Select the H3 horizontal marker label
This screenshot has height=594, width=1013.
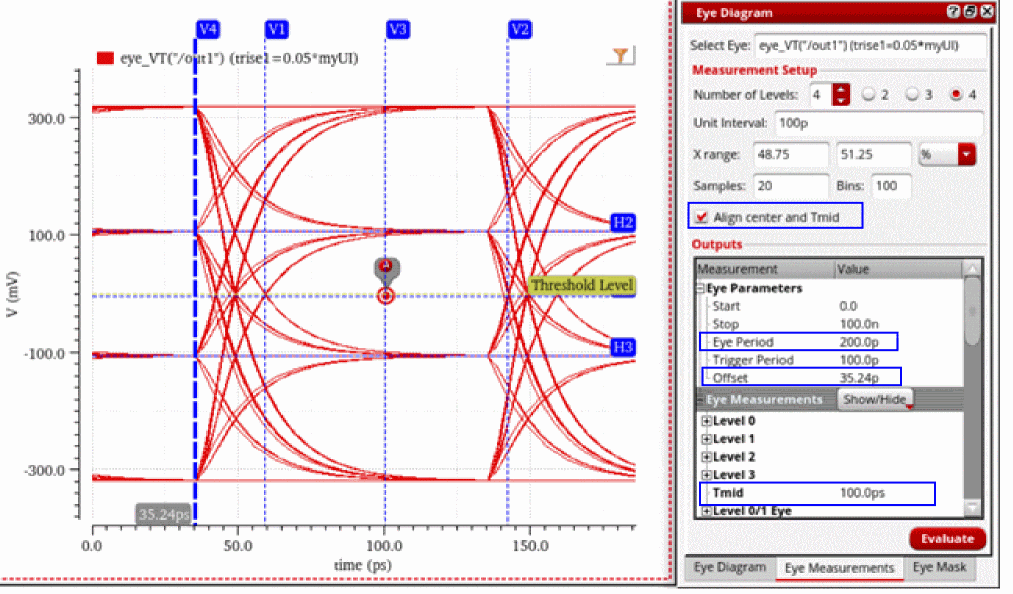623,347
